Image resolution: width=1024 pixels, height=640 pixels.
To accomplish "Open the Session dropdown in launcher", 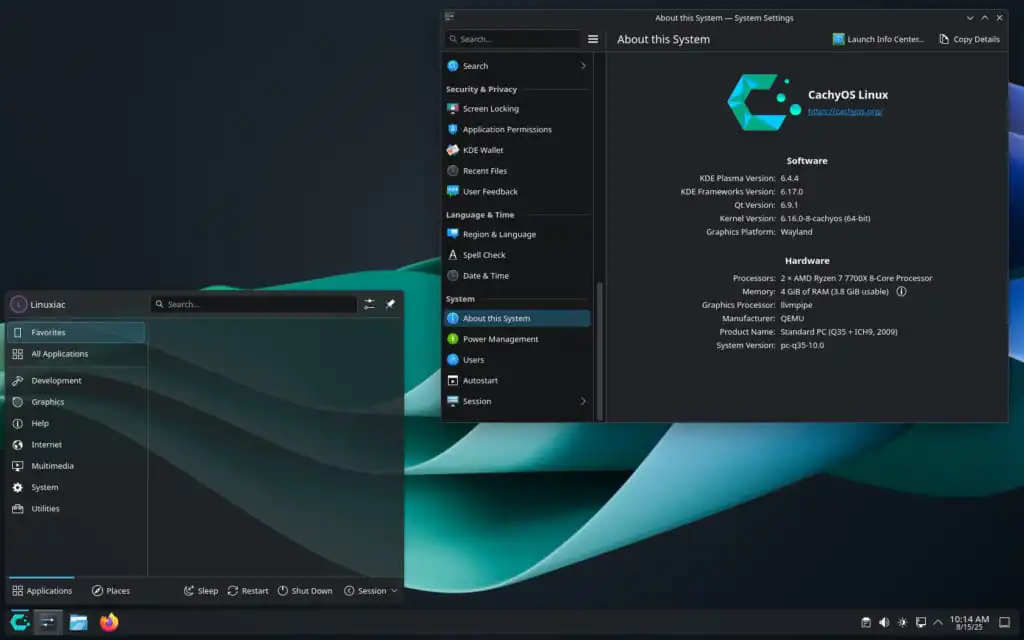I will coord(371,591).
